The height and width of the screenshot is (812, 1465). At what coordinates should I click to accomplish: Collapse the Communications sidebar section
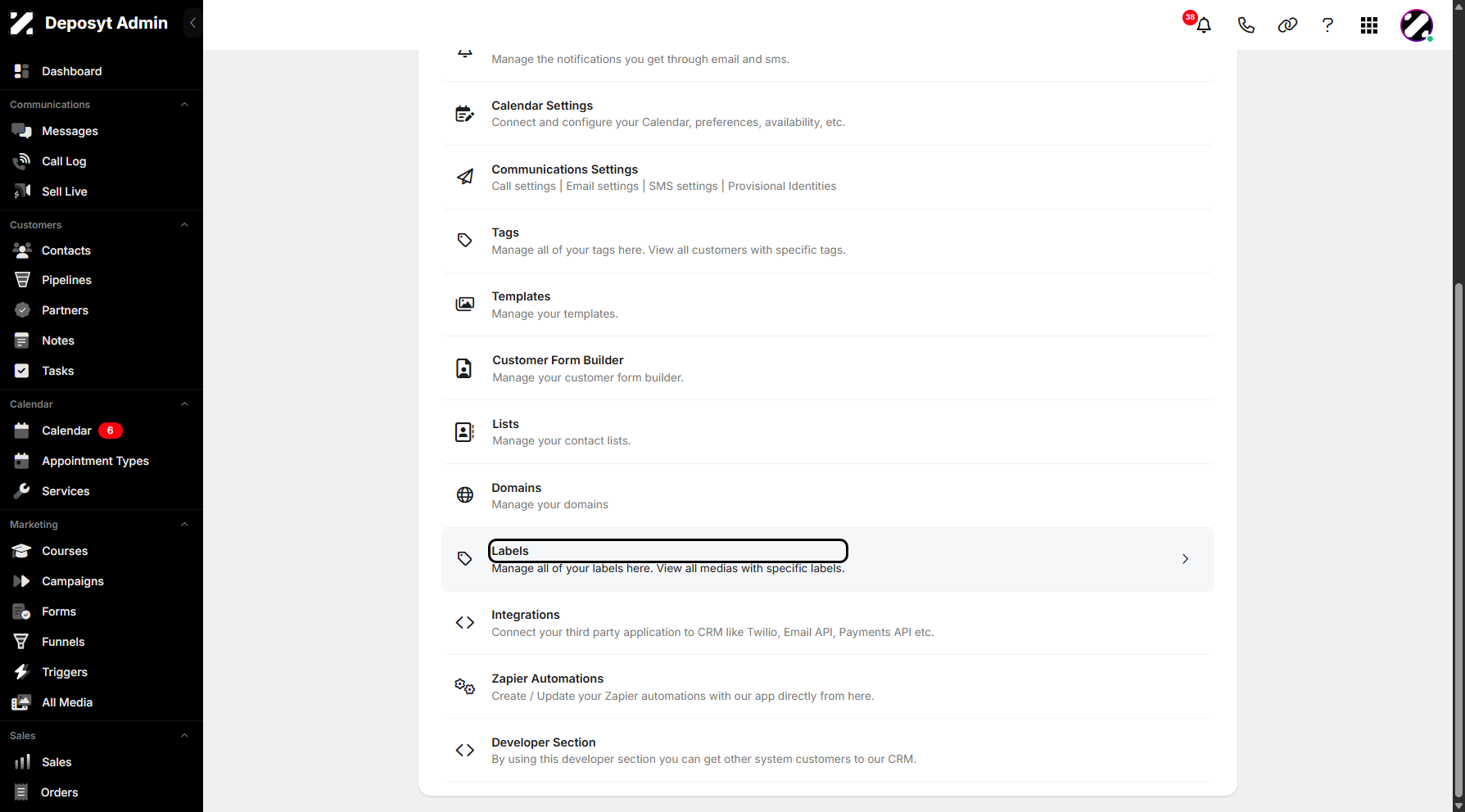tap(184, 105)
